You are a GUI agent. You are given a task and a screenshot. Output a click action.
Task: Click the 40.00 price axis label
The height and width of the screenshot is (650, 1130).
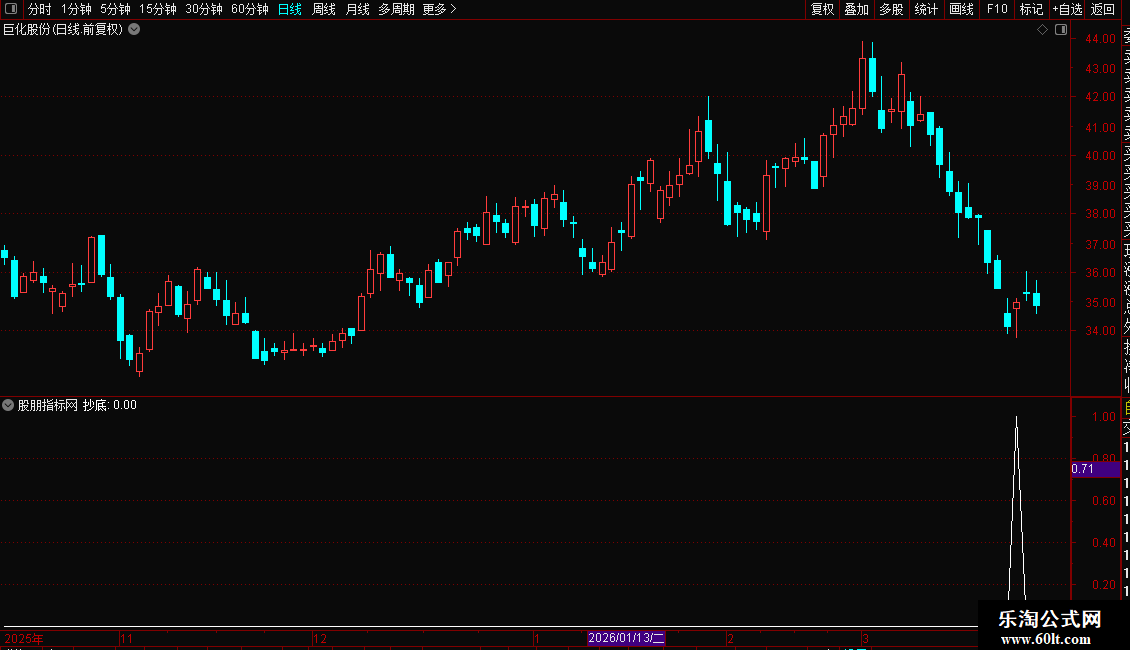(1100, 156)
